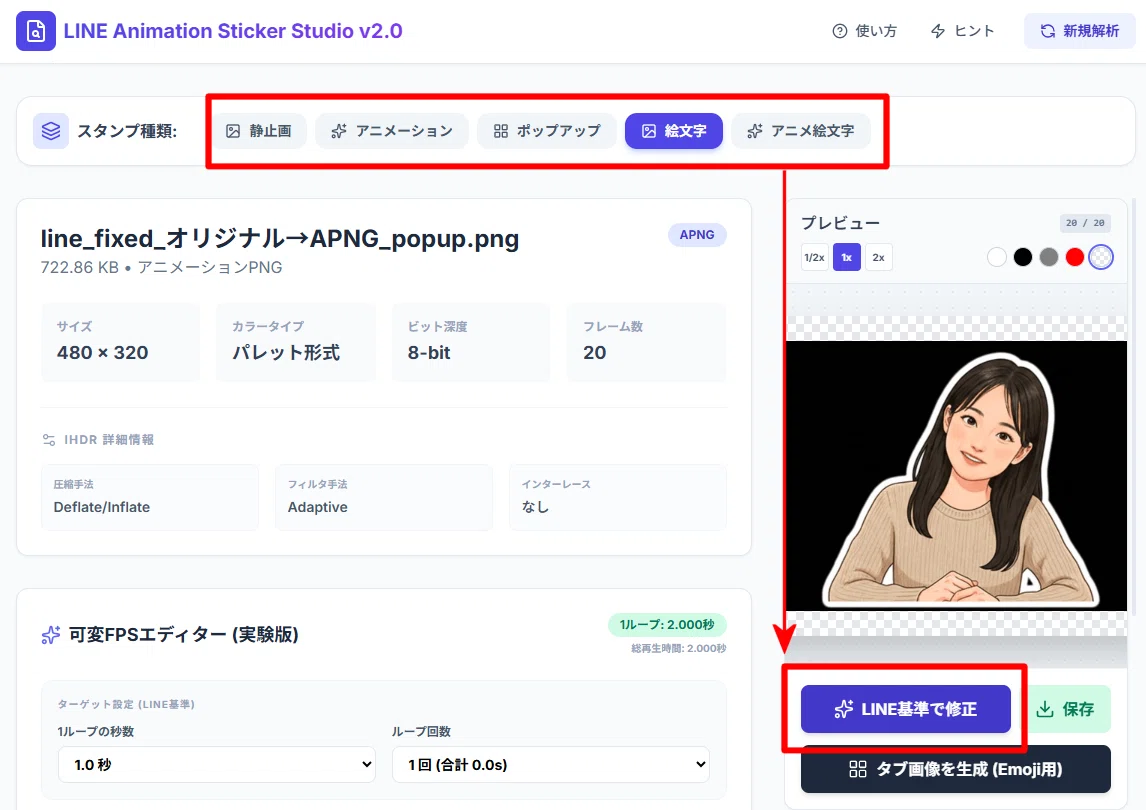The width and height of the screenshot is (1146, 810).
Task: Select the 絵文字 sticker type
Action: [x=674, y=131]
